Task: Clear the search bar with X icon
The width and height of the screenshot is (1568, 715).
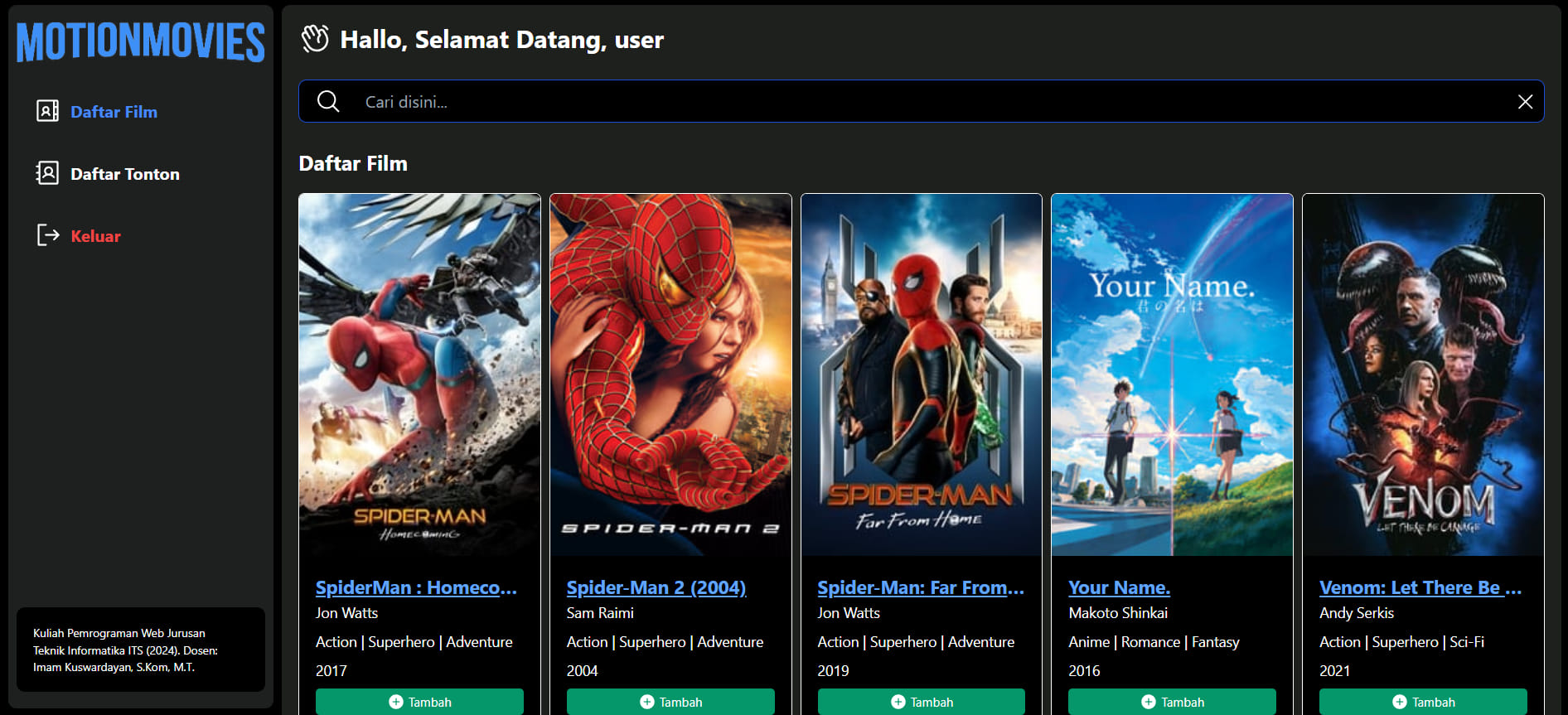Action: pyautogui.click(x=1524, y=101)
